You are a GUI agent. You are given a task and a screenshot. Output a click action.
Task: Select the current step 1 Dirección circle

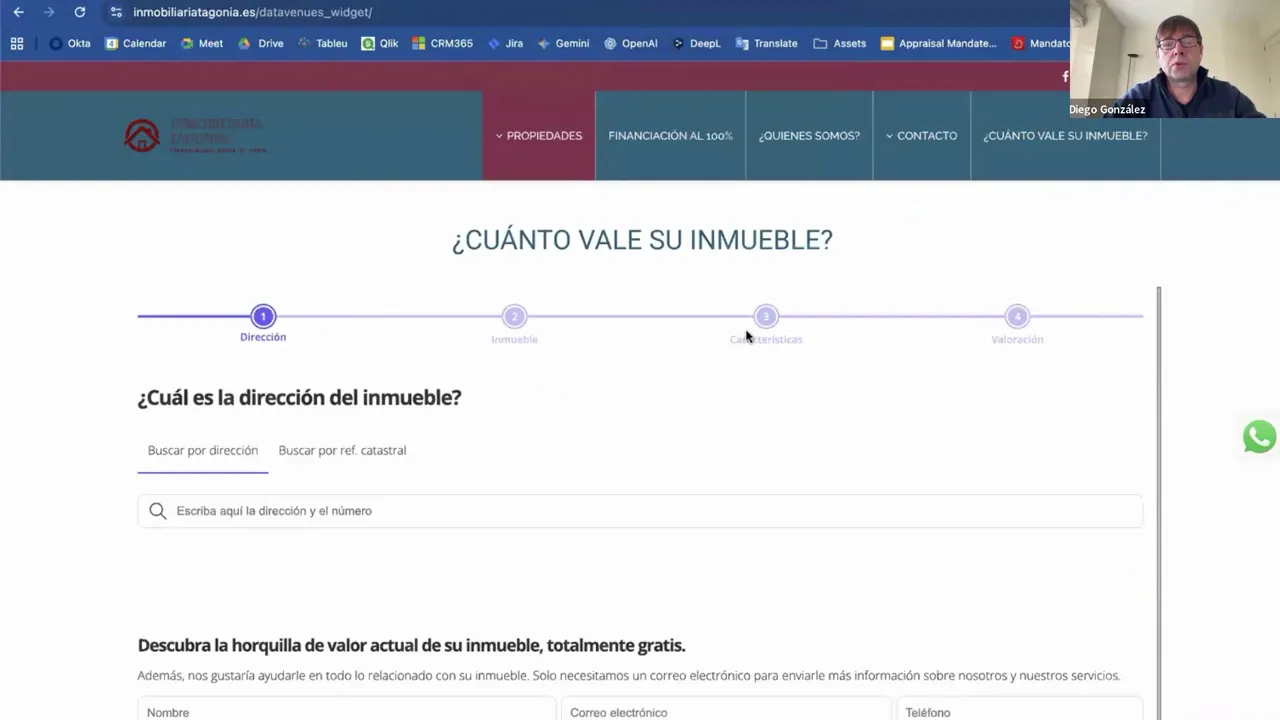click(x=262, y=316)
